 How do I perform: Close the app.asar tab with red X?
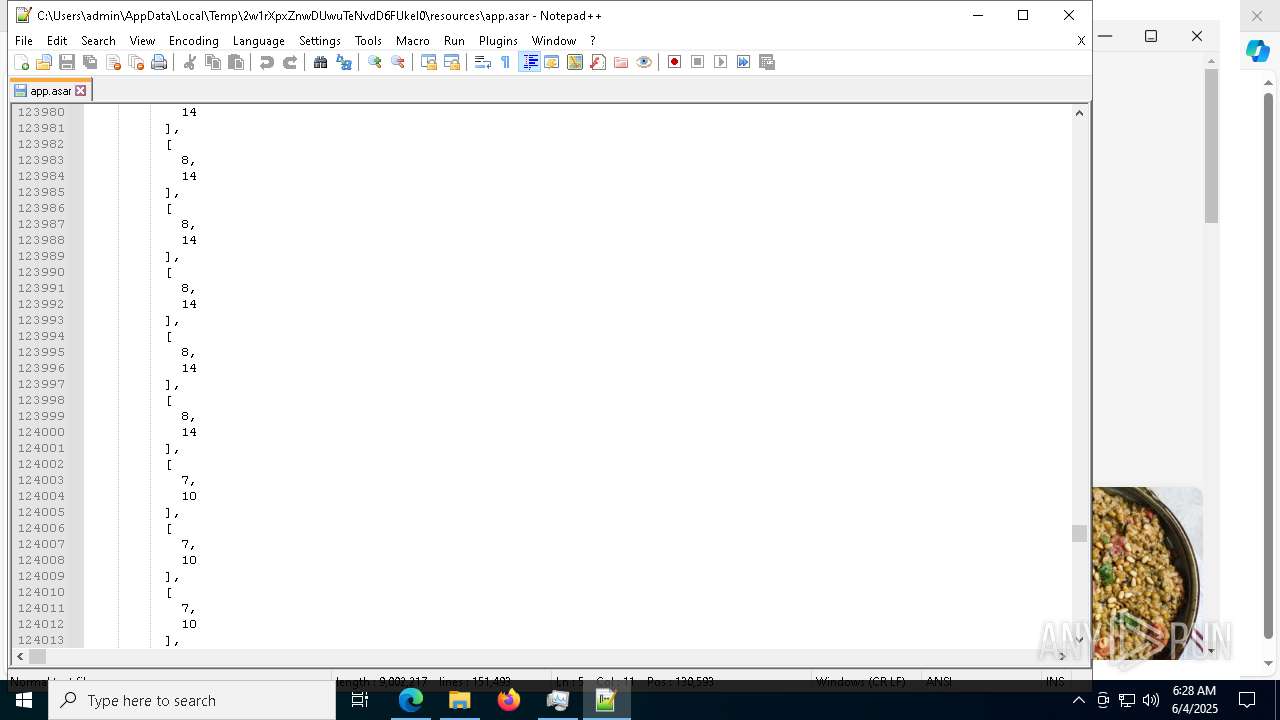81,91
